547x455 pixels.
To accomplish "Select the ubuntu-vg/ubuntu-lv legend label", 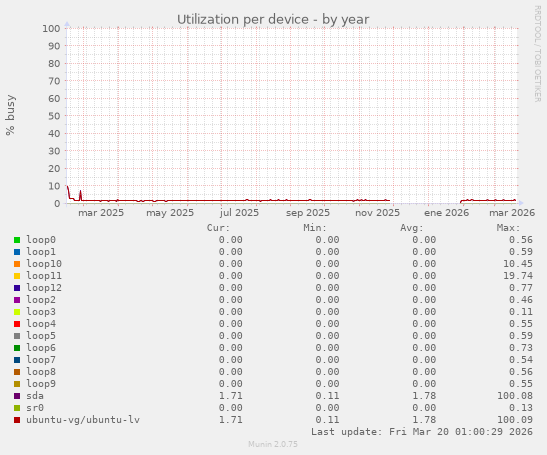I will [83, 420].
